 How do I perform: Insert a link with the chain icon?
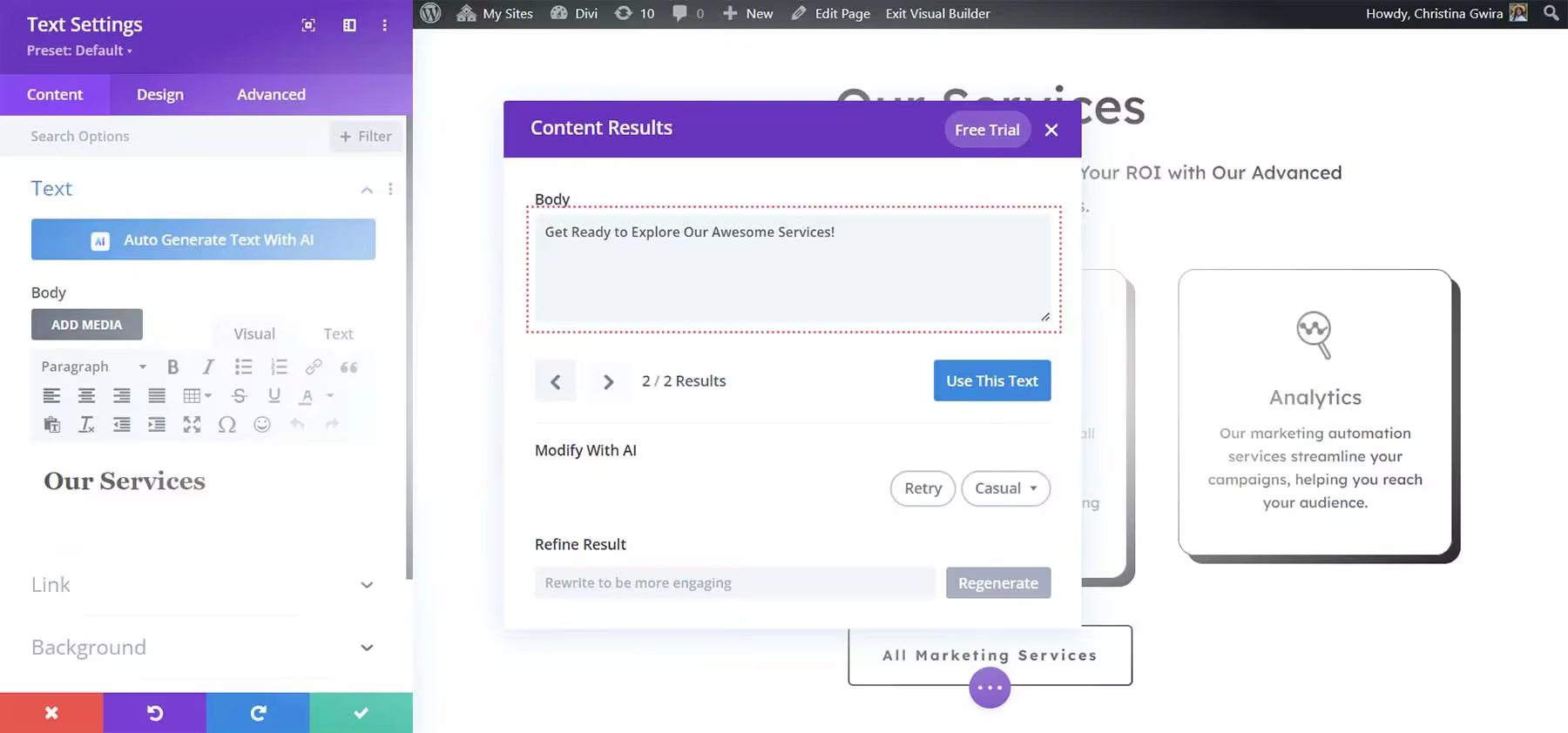314,366
